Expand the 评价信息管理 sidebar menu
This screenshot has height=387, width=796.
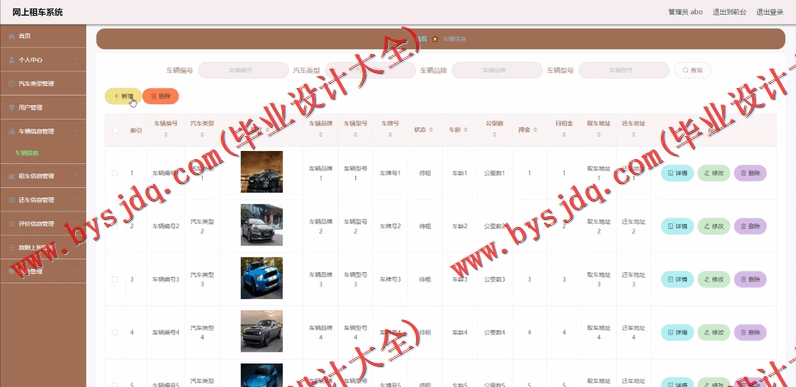[x=43, y=224]
